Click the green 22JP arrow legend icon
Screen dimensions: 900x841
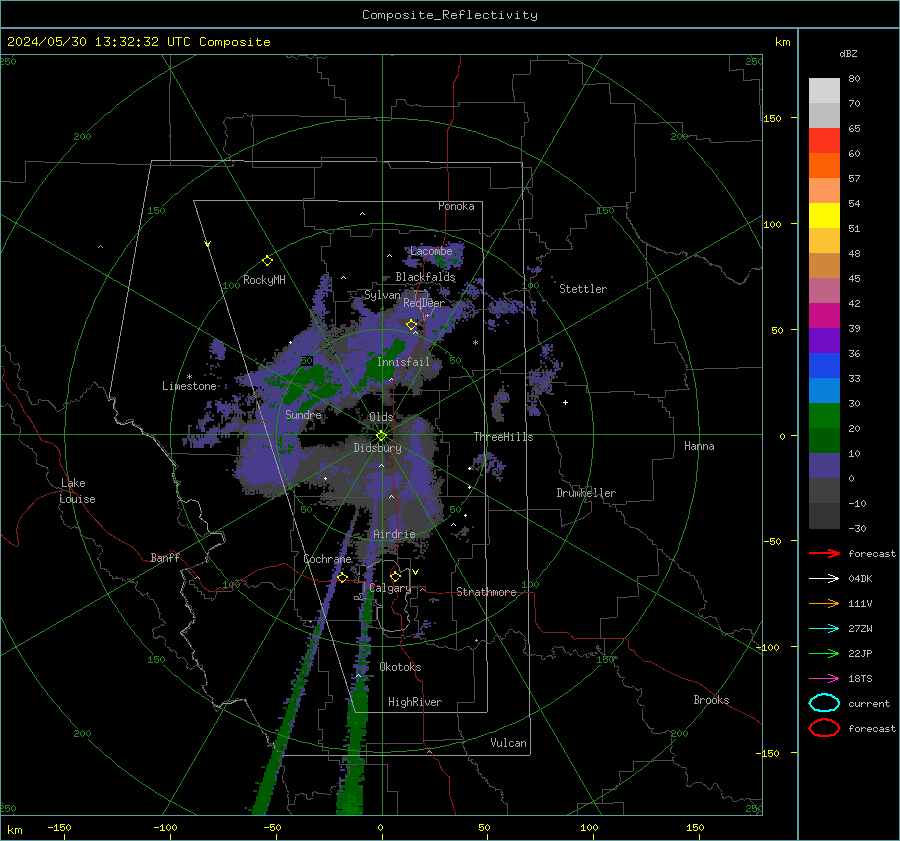coord(824,653)
